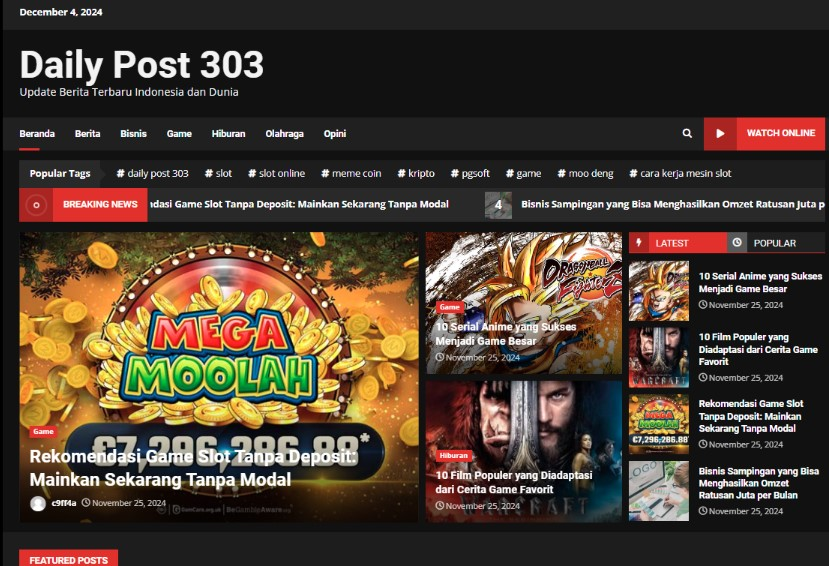
Task: Click ticker thumbnail numbered 4
Action: tap(498, 205)
